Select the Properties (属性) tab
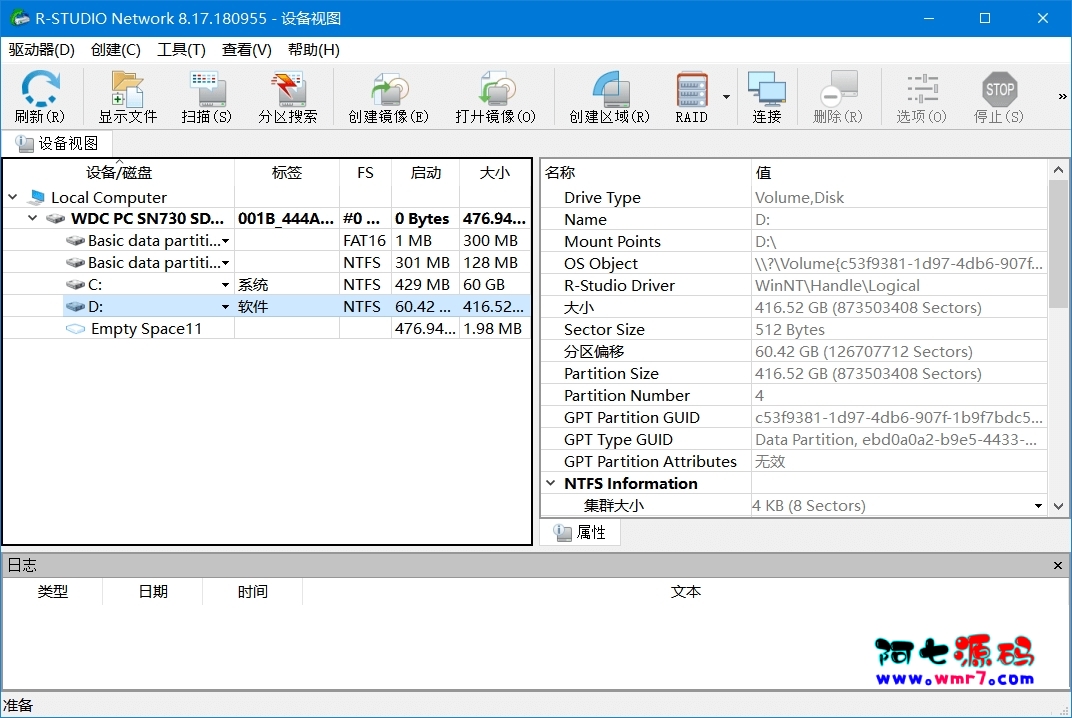 click(580, 532)
